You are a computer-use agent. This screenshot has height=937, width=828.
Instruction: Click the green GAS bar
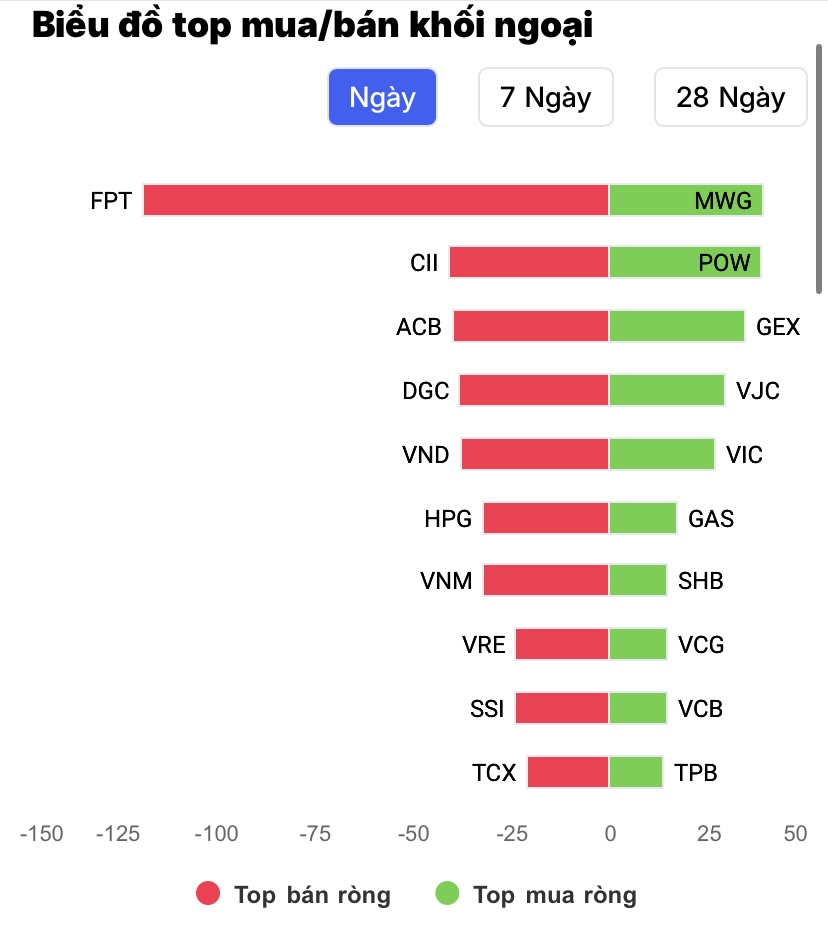point(643,518)
